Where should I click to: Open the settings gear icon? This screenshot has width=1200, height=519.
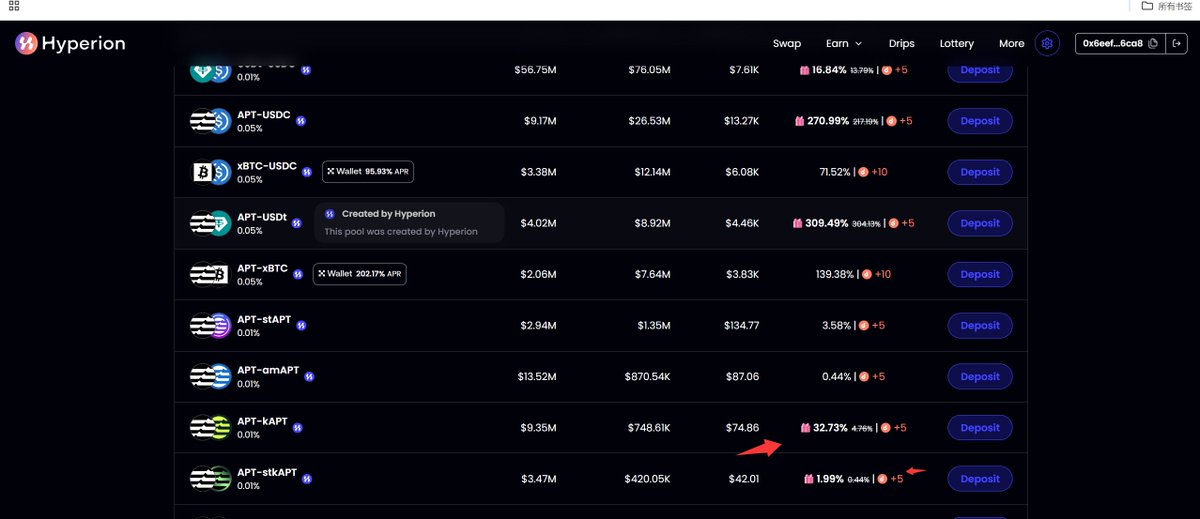1047,43
